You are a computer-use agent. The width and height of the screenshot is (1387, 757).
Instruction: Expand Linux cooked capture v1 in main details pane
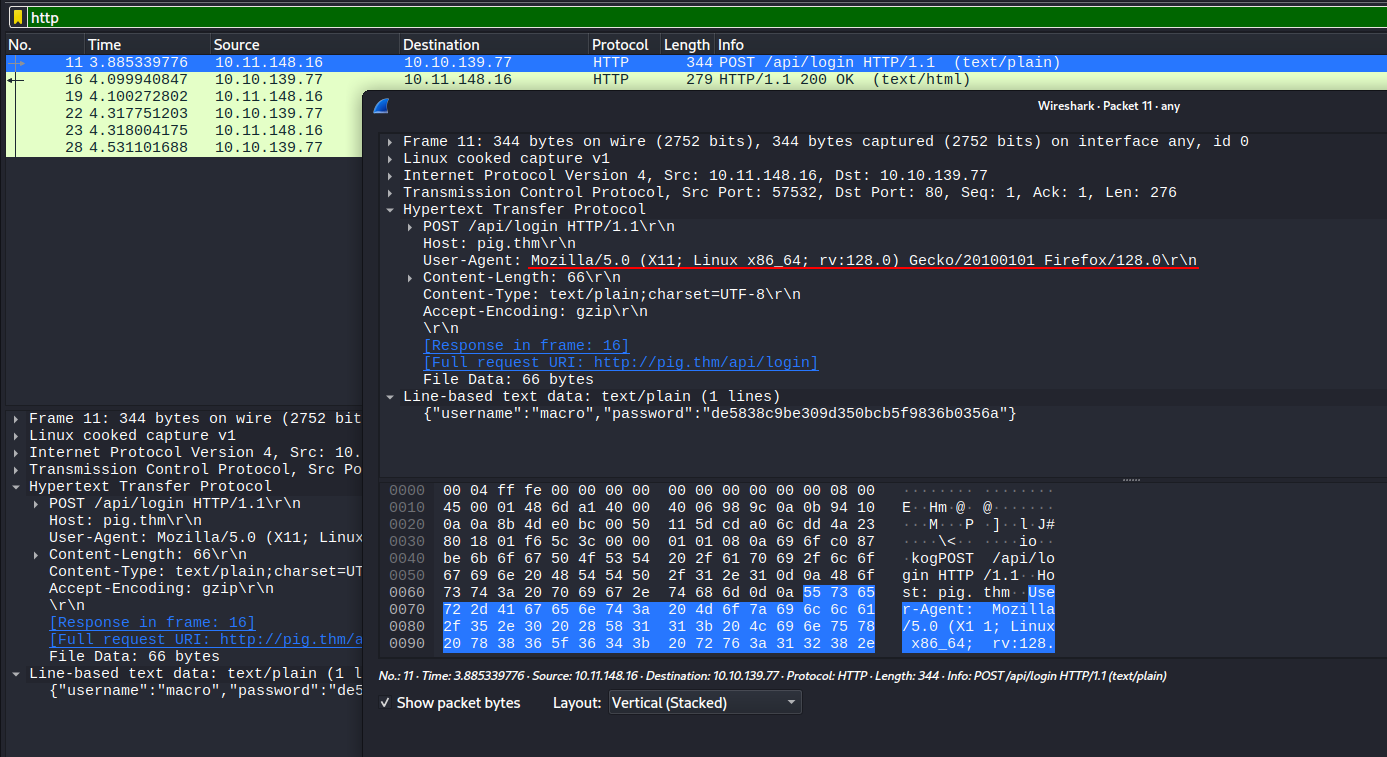[x=16, y=436]
